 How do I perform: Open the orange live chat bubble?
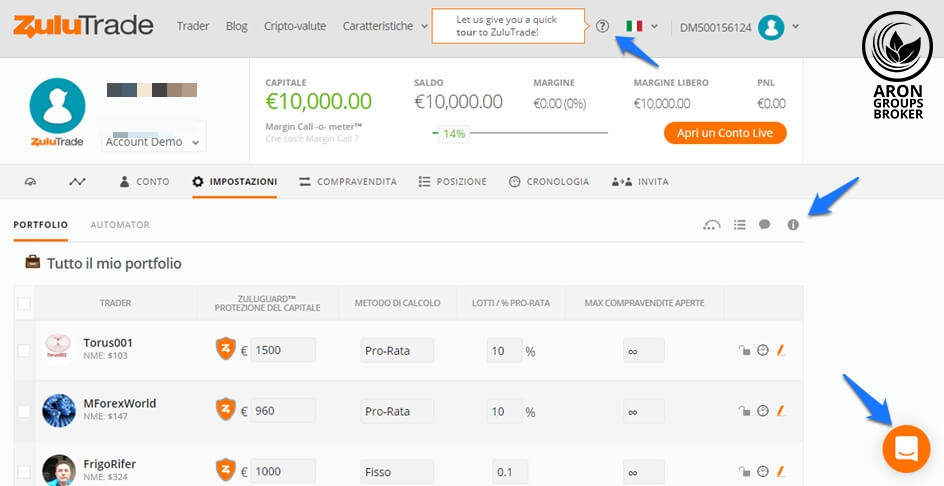point(907,448)
